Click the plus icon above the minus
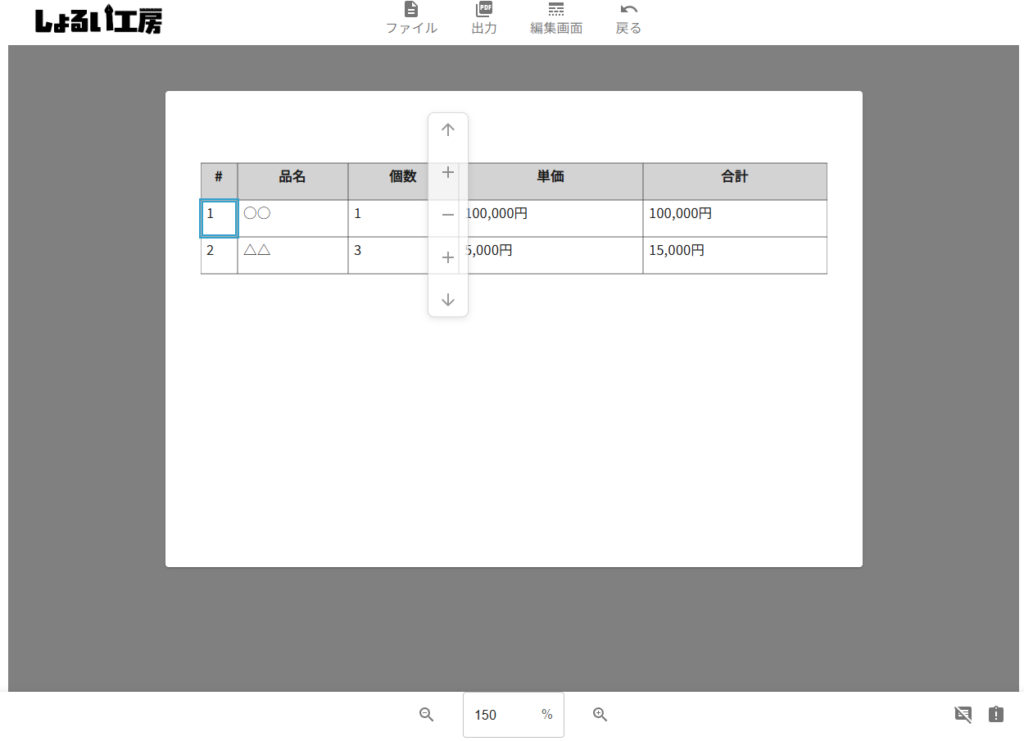 pos(448,172)
